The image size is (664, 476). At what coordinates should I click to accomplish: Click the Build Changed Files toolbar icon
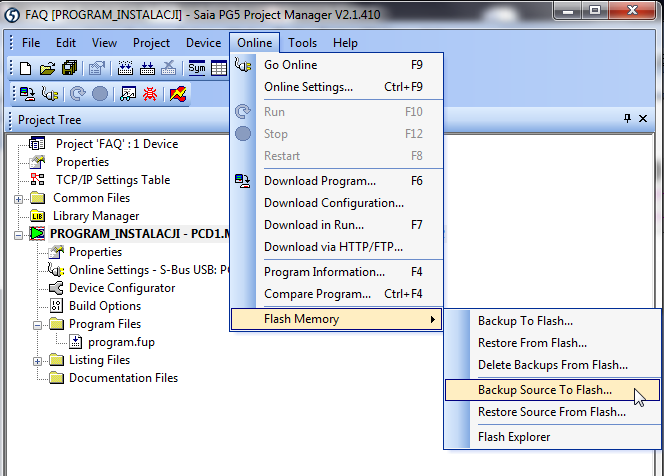tap(147, 68)
